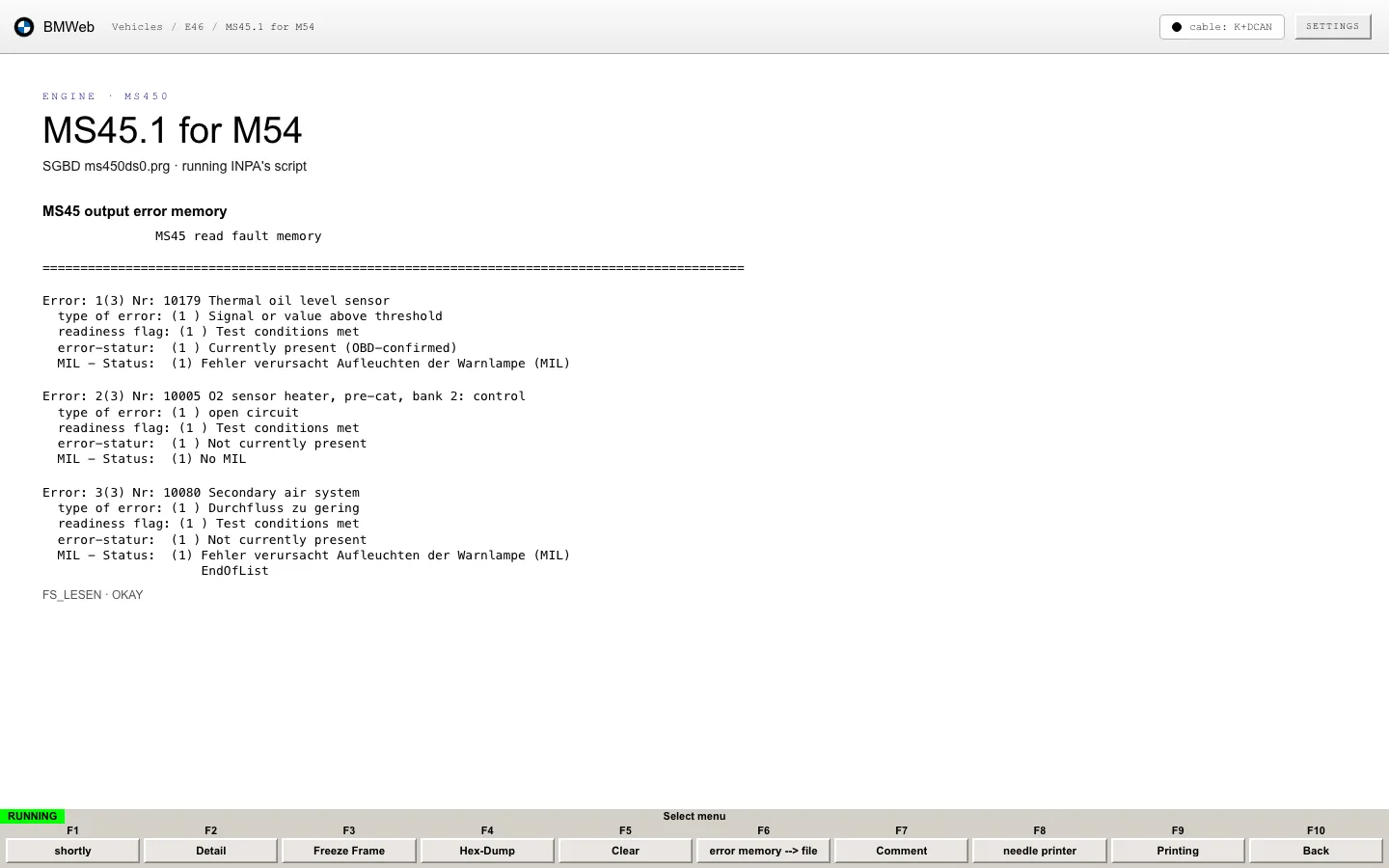Save with error memory --> file button
This screenshot has width=1389, height=868.
point(763,851)
